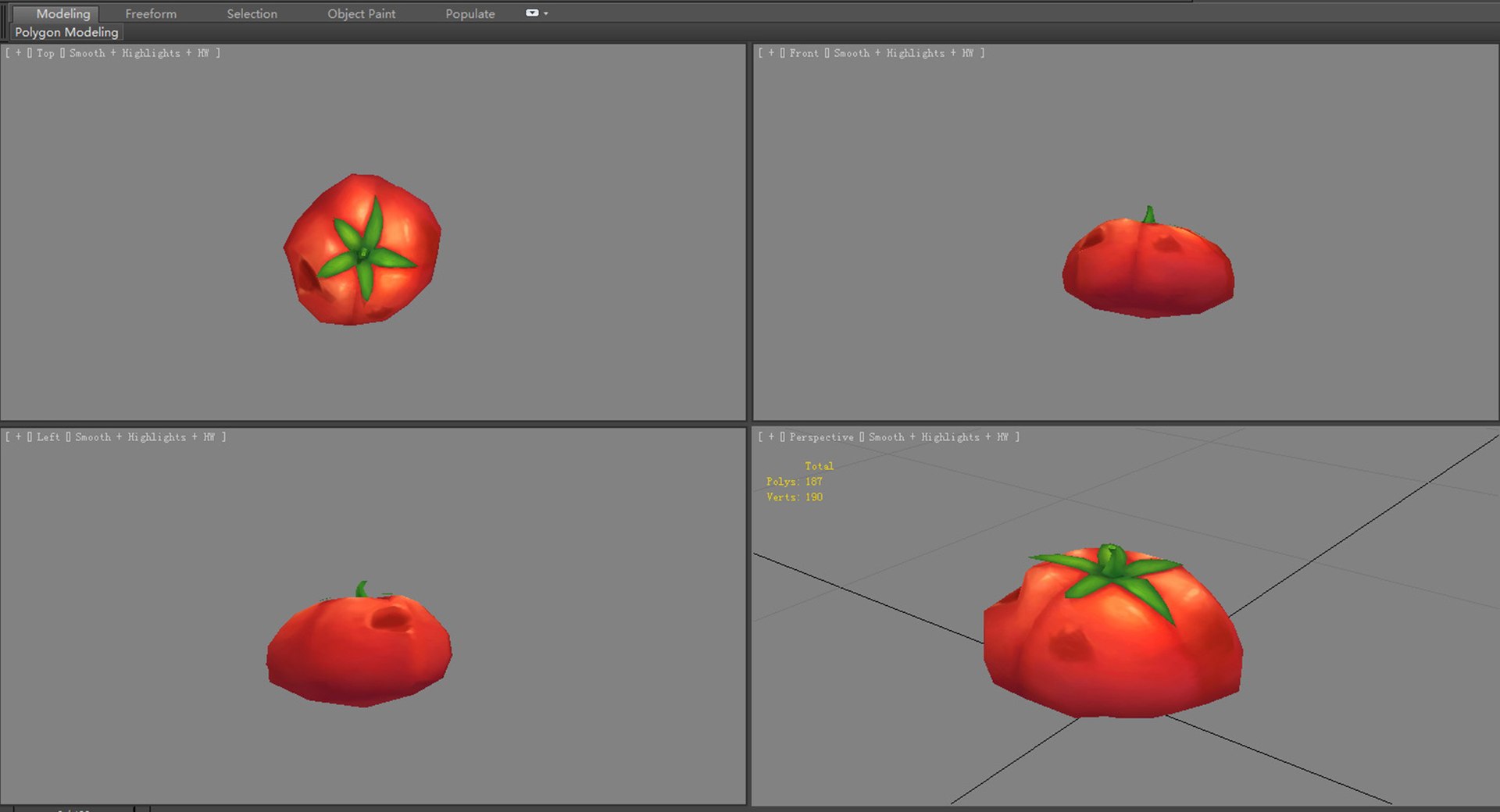Select the tomato in the Top viewport
The width and height of the screenshot is (1500, 812).
coord(362,250)
